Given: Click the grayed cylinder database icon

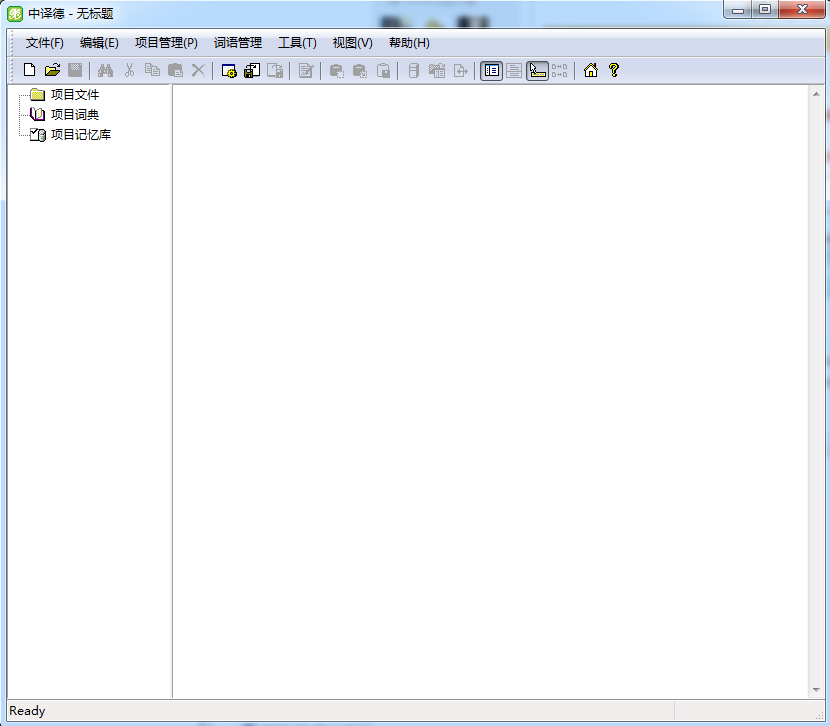Looking at the screenshot, I should 414,70.
